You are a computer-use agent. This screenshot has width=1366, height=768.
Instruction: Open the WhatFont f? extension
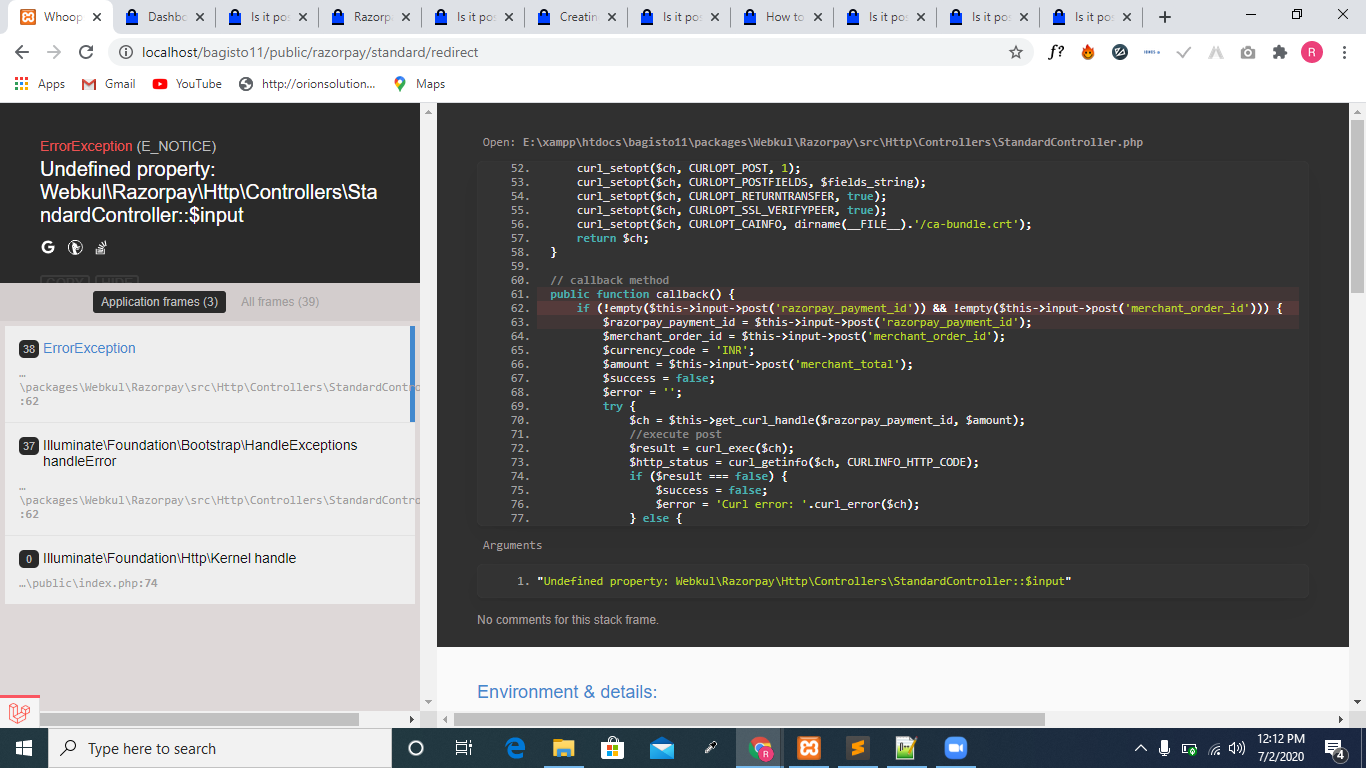click(1056, 52)
